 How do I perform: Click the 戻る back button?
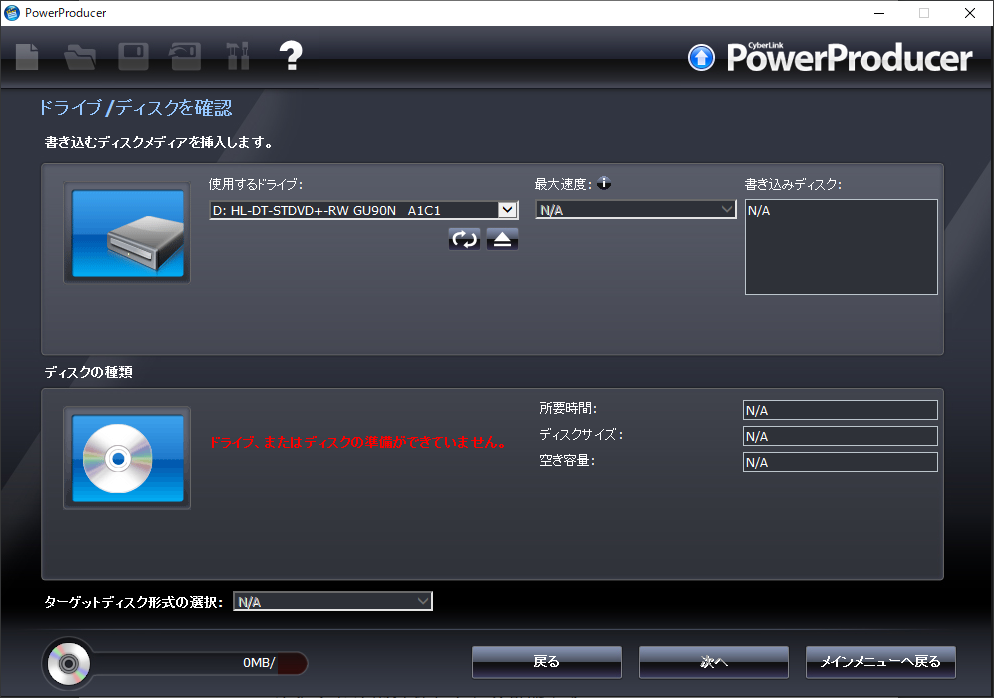point(546,662)
